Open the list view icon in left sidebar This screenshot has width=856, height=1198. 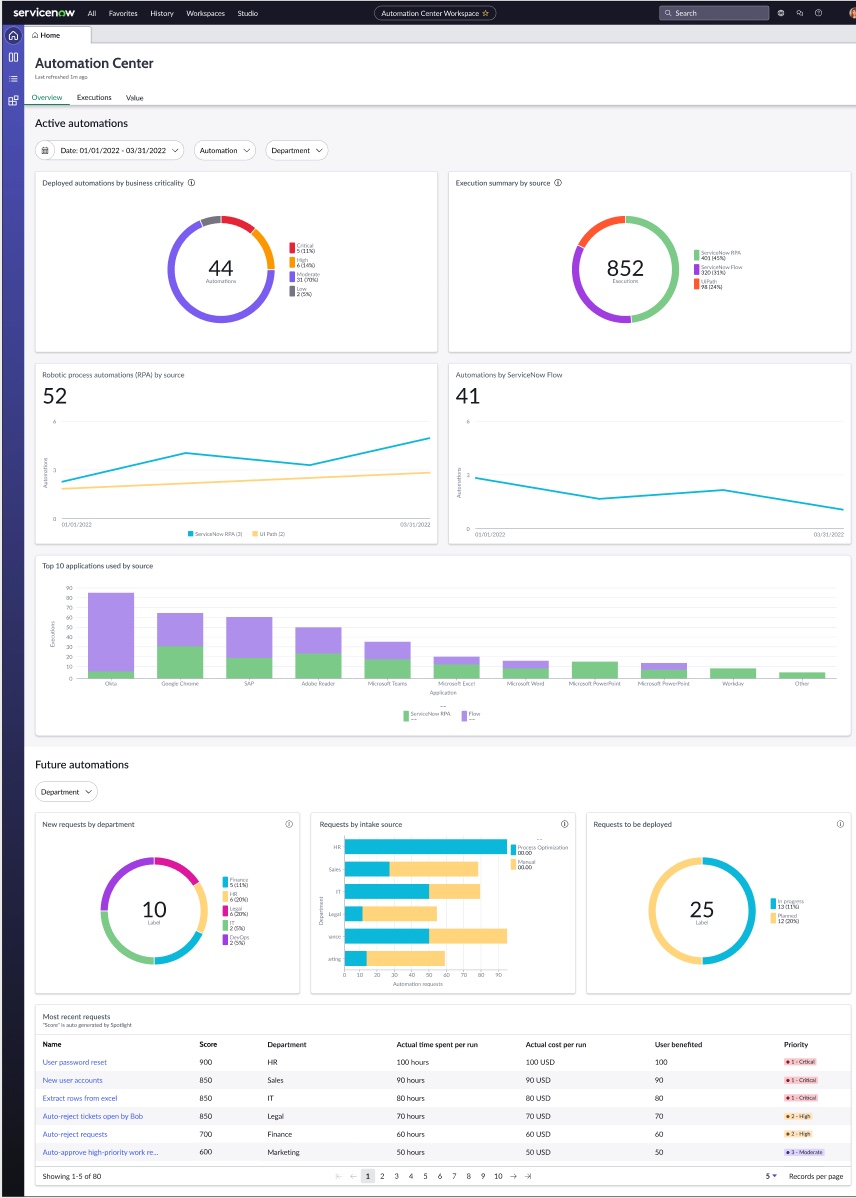[13, 79]
